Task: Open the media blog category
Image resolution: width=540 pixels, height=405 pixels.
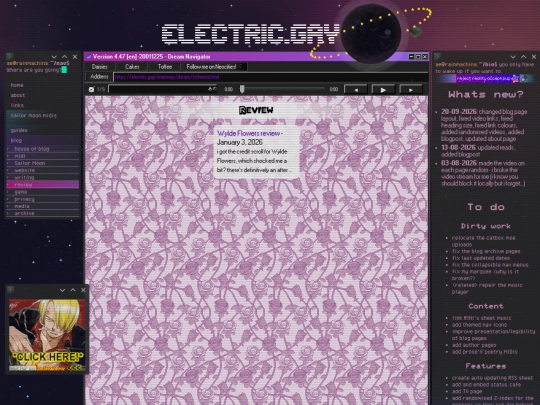Action: 43,206
